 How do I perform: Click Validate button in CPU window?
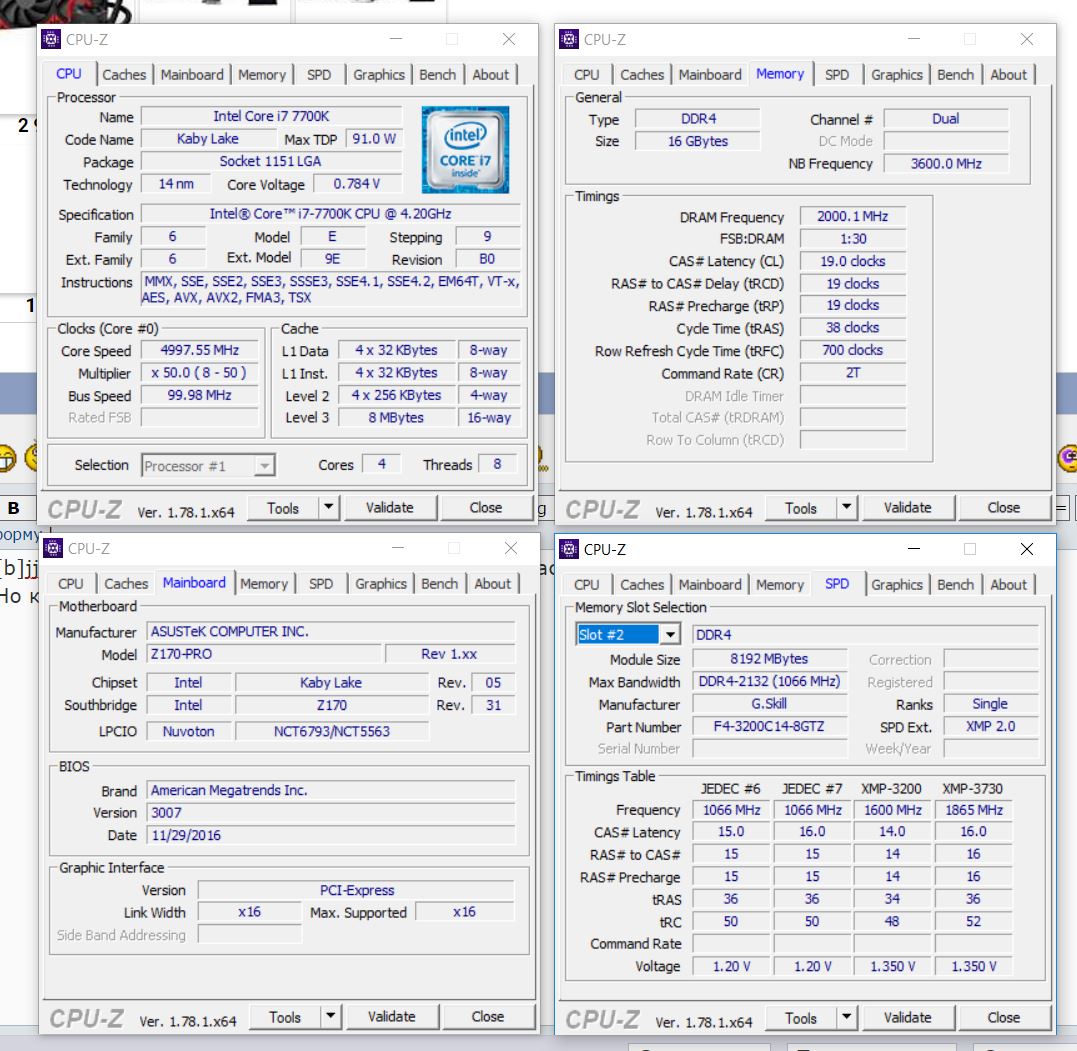tap(389, 508)
